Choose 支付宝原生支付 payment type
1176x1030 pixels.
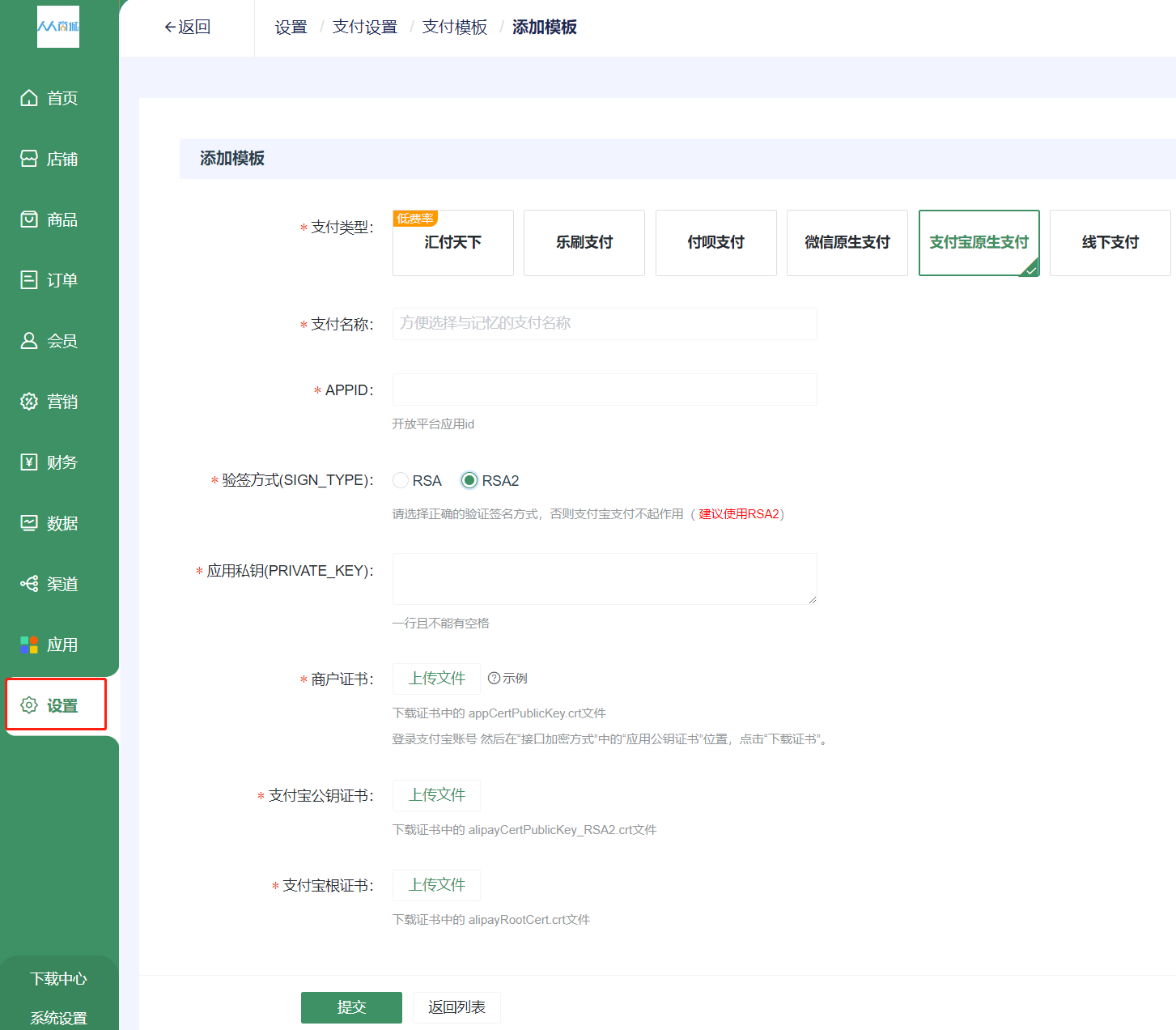979,243
